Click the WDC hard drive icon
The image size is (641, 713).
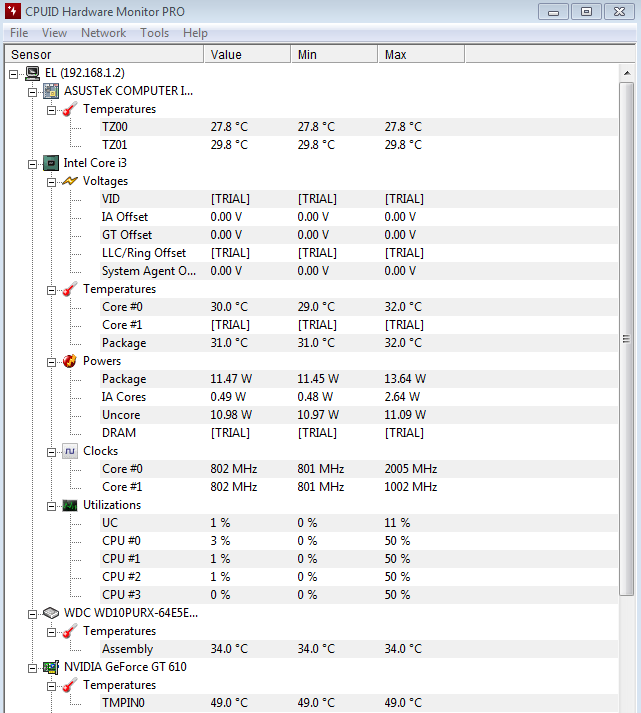tap(51, 613)
